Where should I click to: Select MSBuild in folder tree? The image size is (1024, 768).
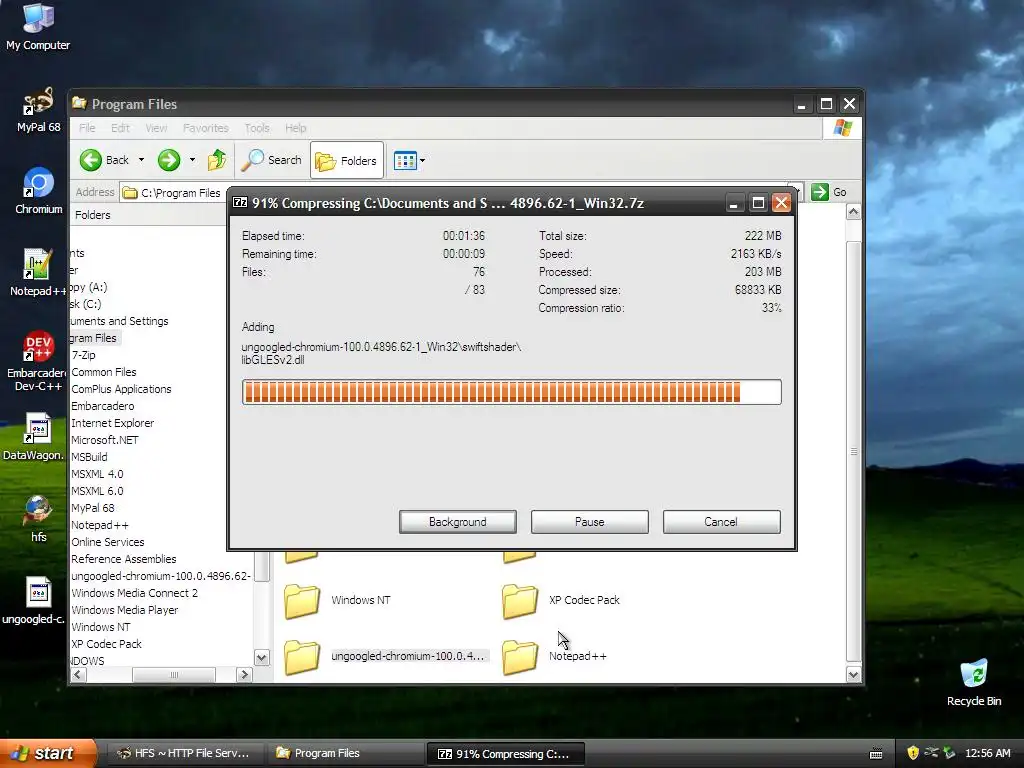point(89,456)
